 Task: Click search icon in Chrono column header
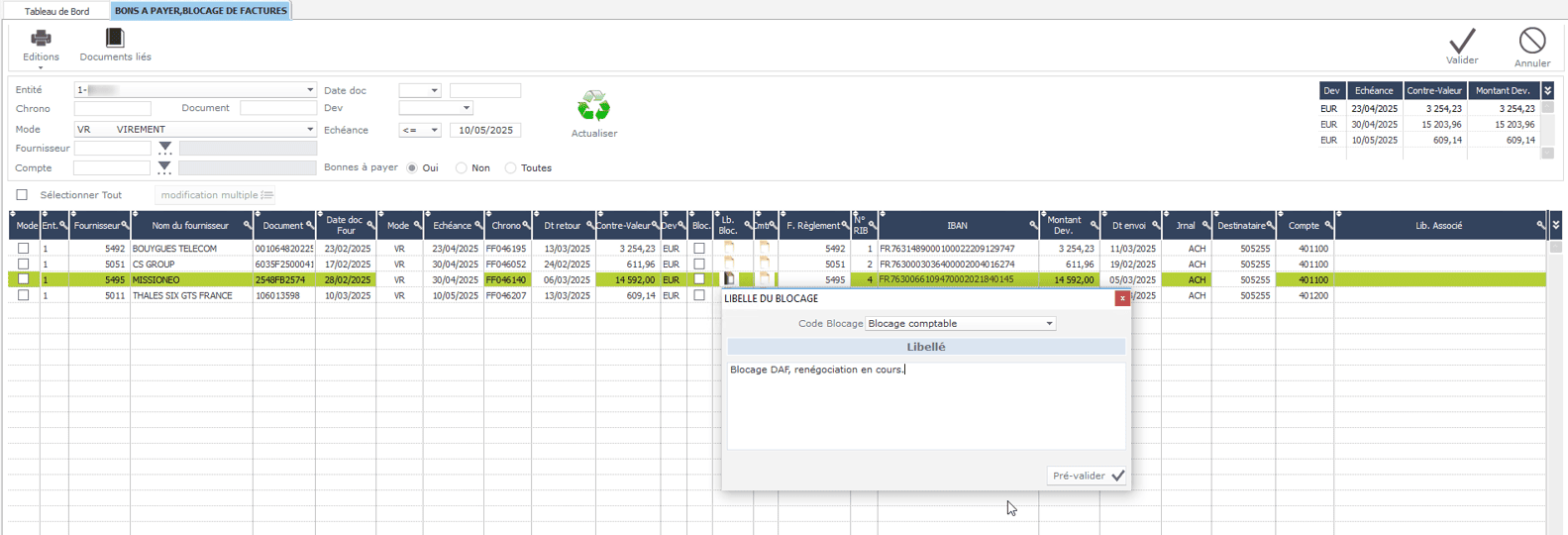526,226
